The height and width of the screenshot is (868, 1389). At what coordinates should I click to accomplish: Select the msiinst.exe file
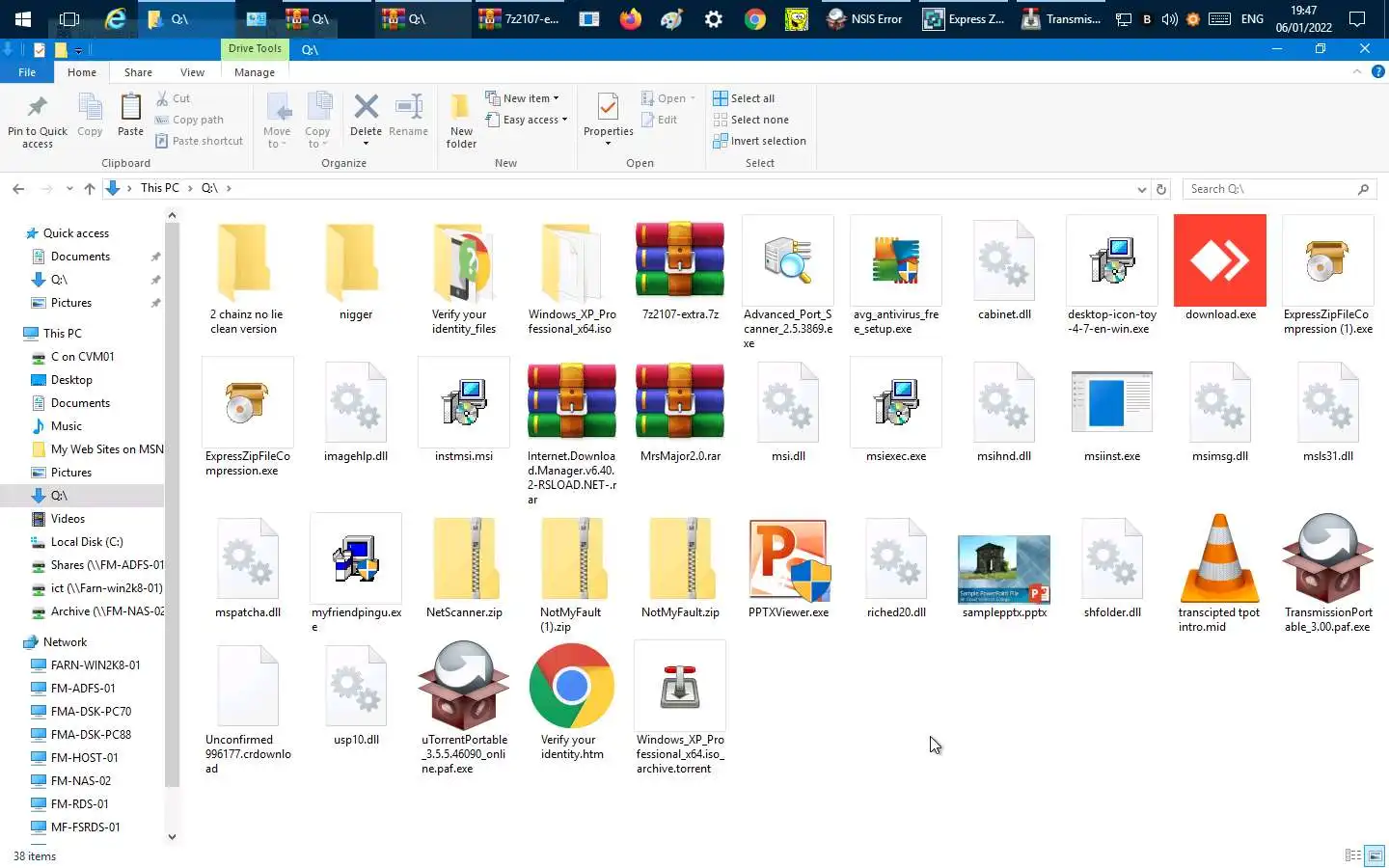1112,412
